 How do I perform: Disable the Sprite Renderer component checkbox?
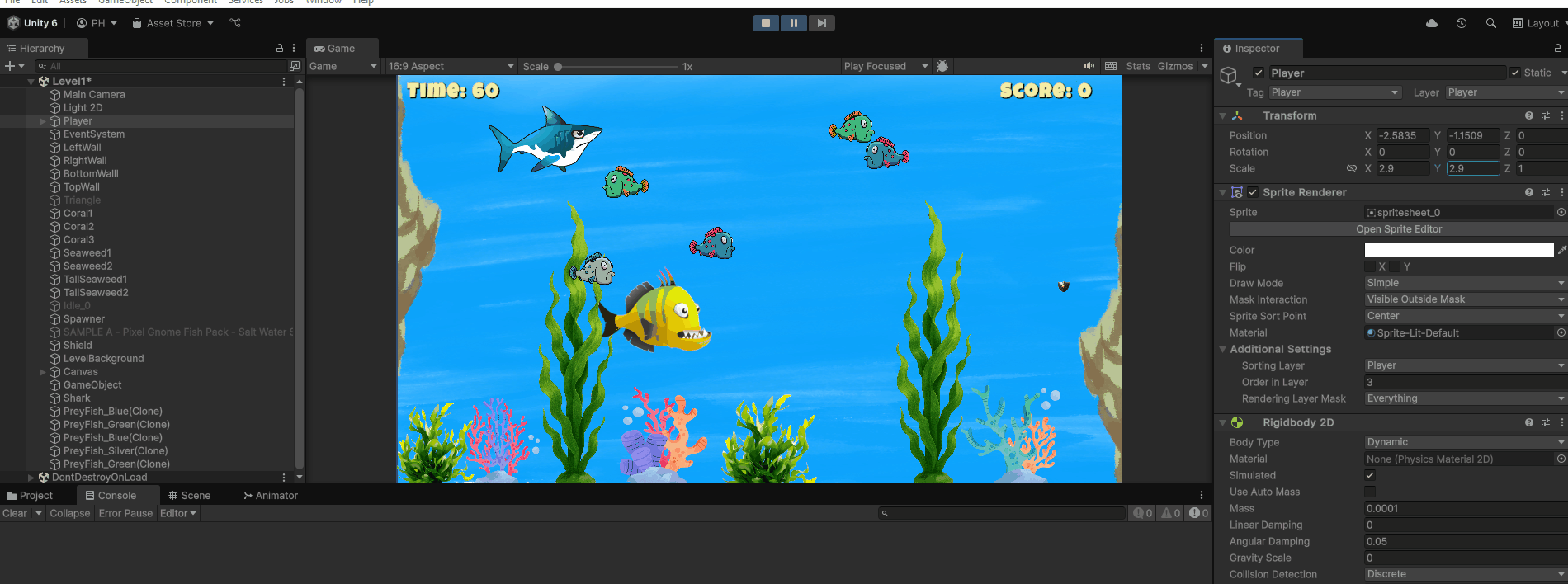(x=1254, y=192)
